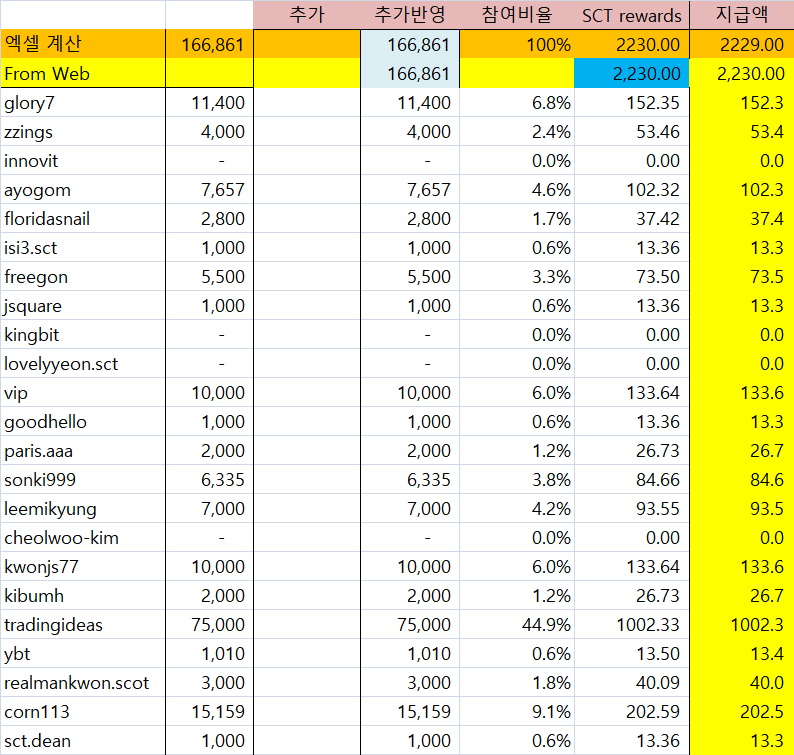Select the 추가반영 column header
This screenshot has width=794, height=755.
point(410,15)
